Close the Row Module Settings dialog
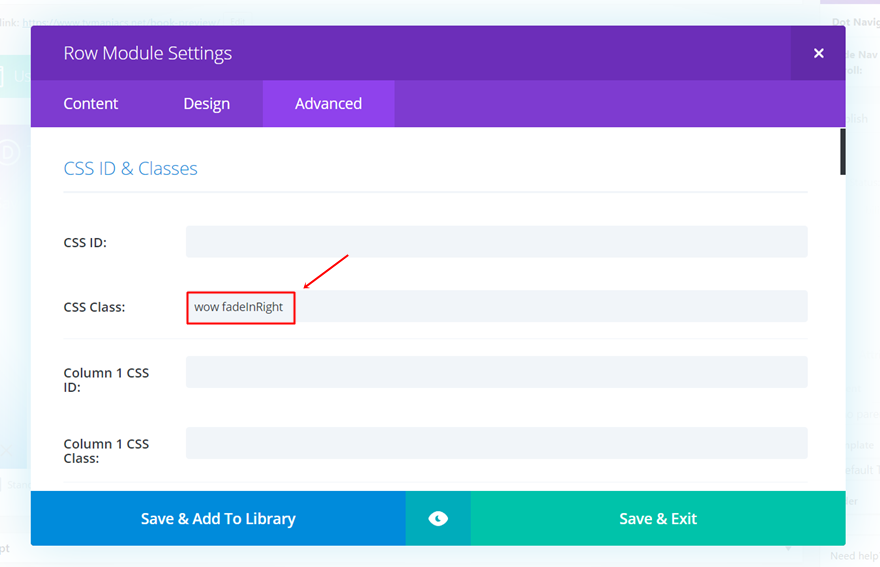Screen dimensions: 880x567 click(x=818, y=53)
